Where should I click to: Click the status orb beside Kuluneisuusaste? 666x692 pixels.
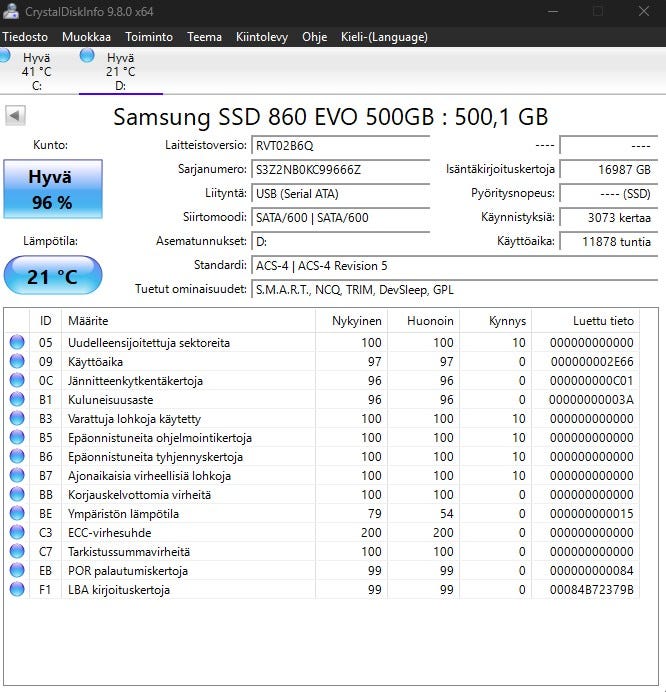coord(17,400)
